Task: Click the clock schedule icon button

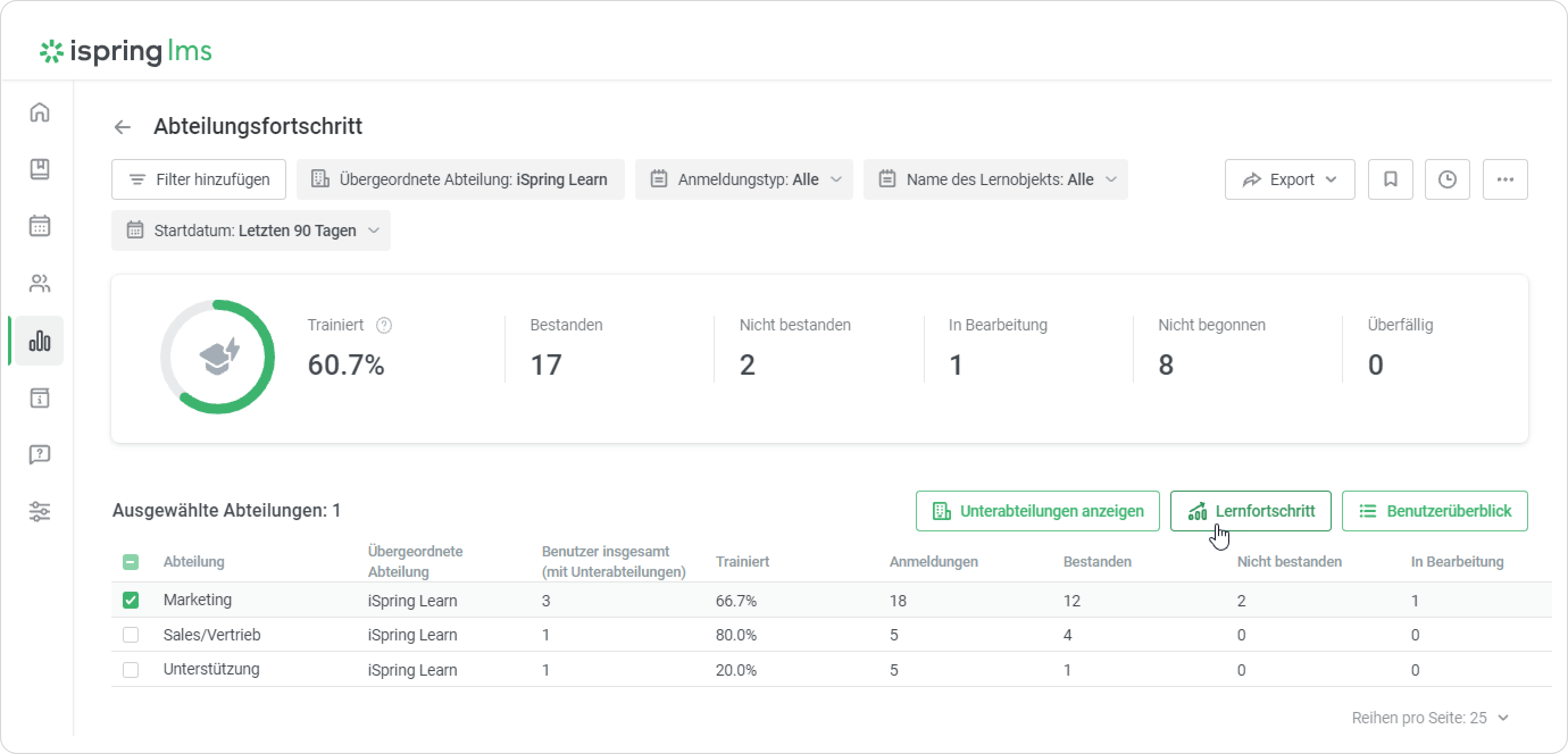Action: tap(1448, 179)
